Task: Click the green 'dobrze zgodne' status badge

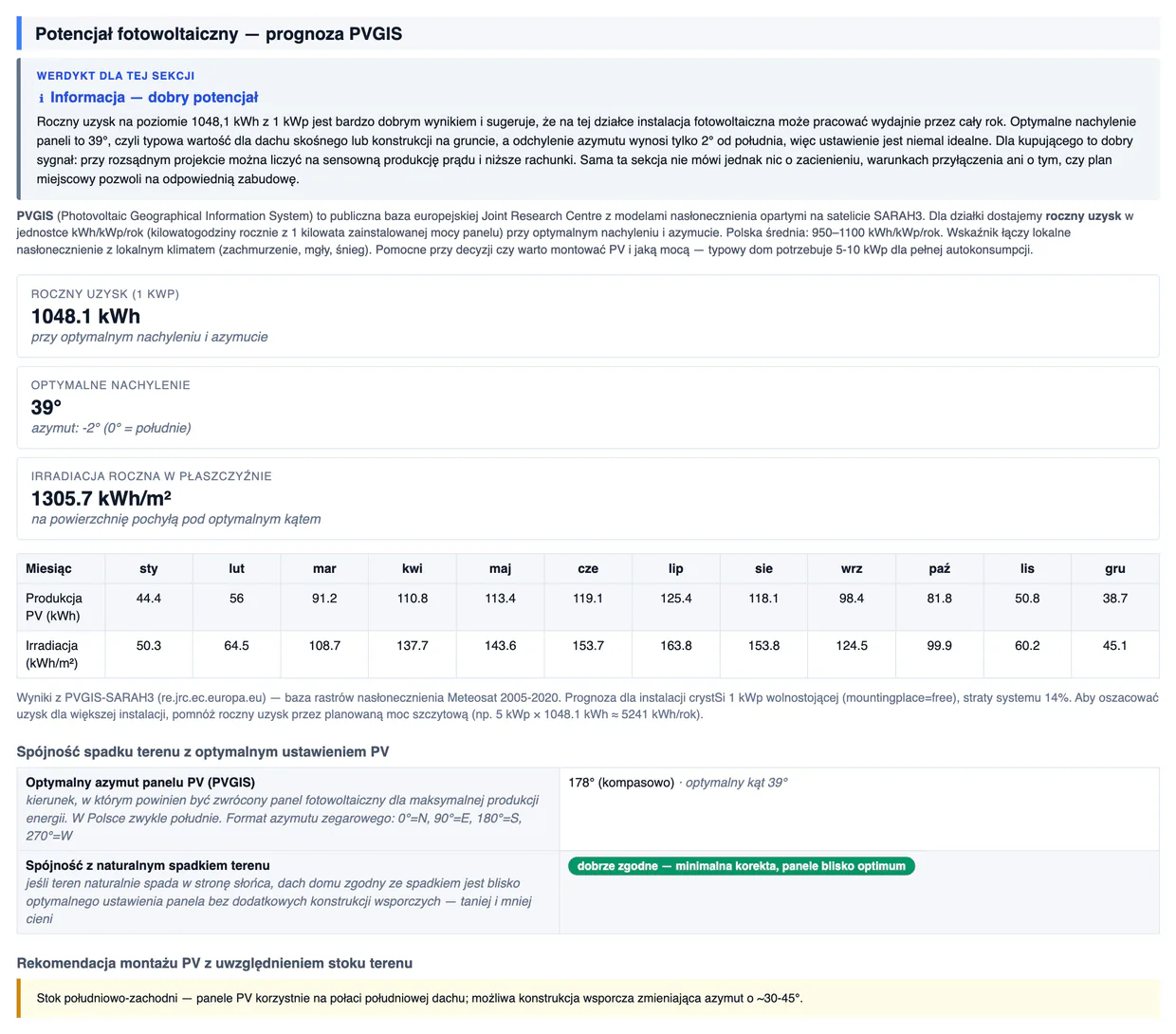Action: tap(741, 866)
